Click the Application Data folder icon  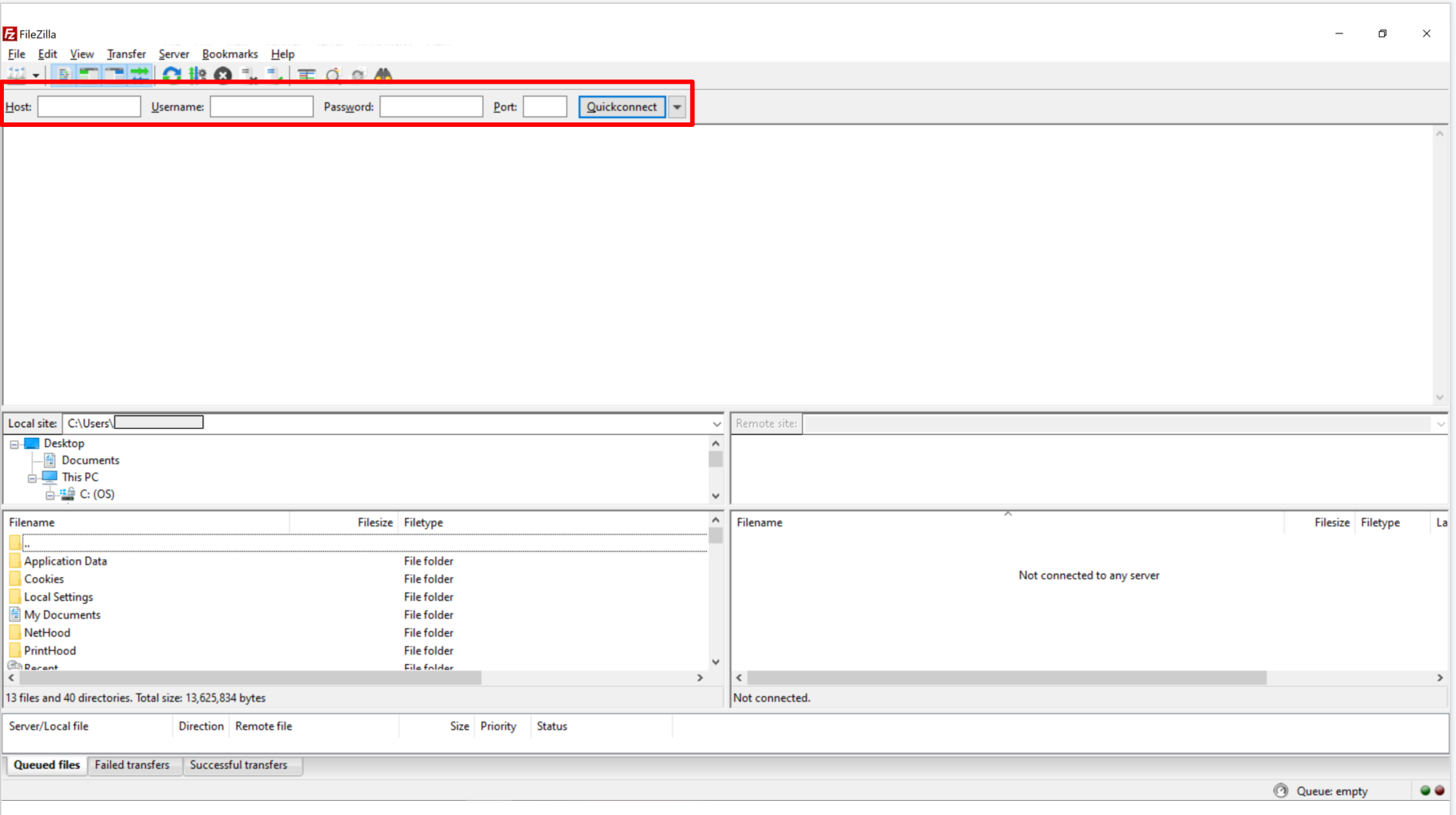coord(15,561)
